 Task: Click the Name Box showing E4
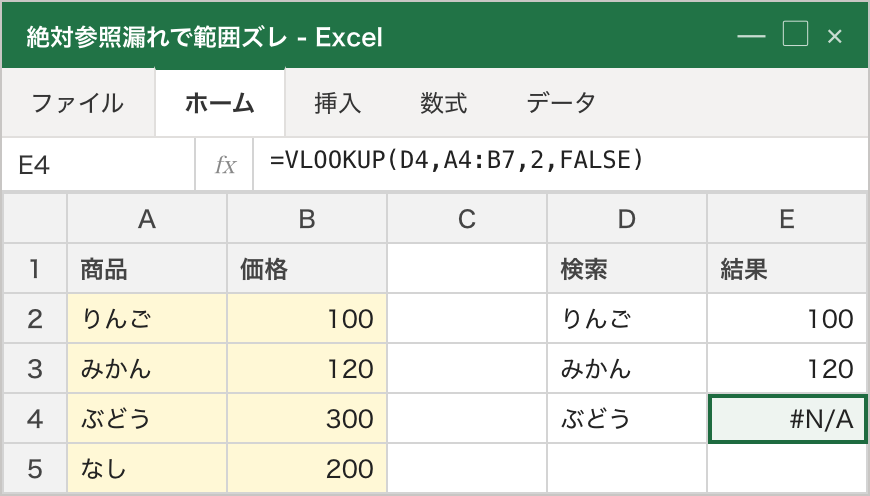pos(98,165)
